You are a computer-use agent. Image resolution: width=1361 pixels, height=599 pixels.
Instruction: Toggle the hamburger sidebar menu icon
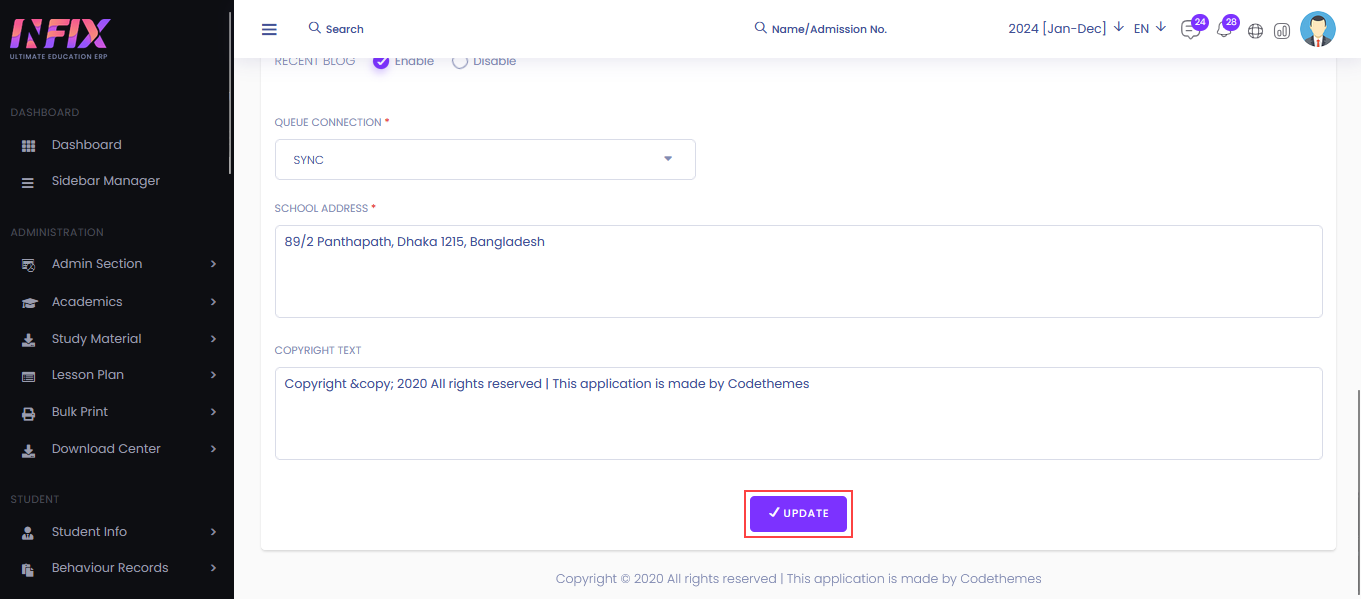tap(269, 29)
